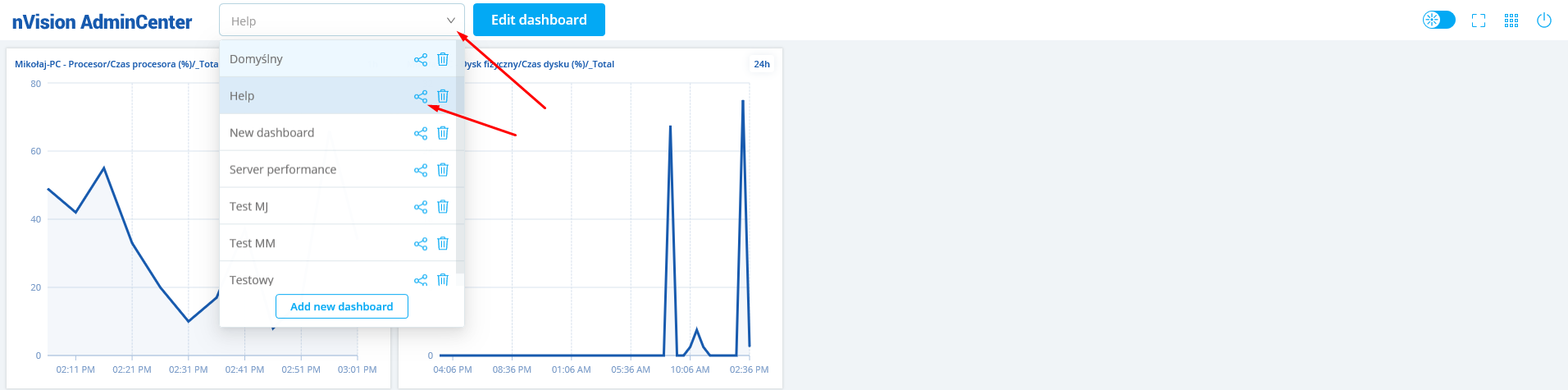Click the trash icon for Test MJ
This screenshot has height=390, width=1568.
point(443,207)
